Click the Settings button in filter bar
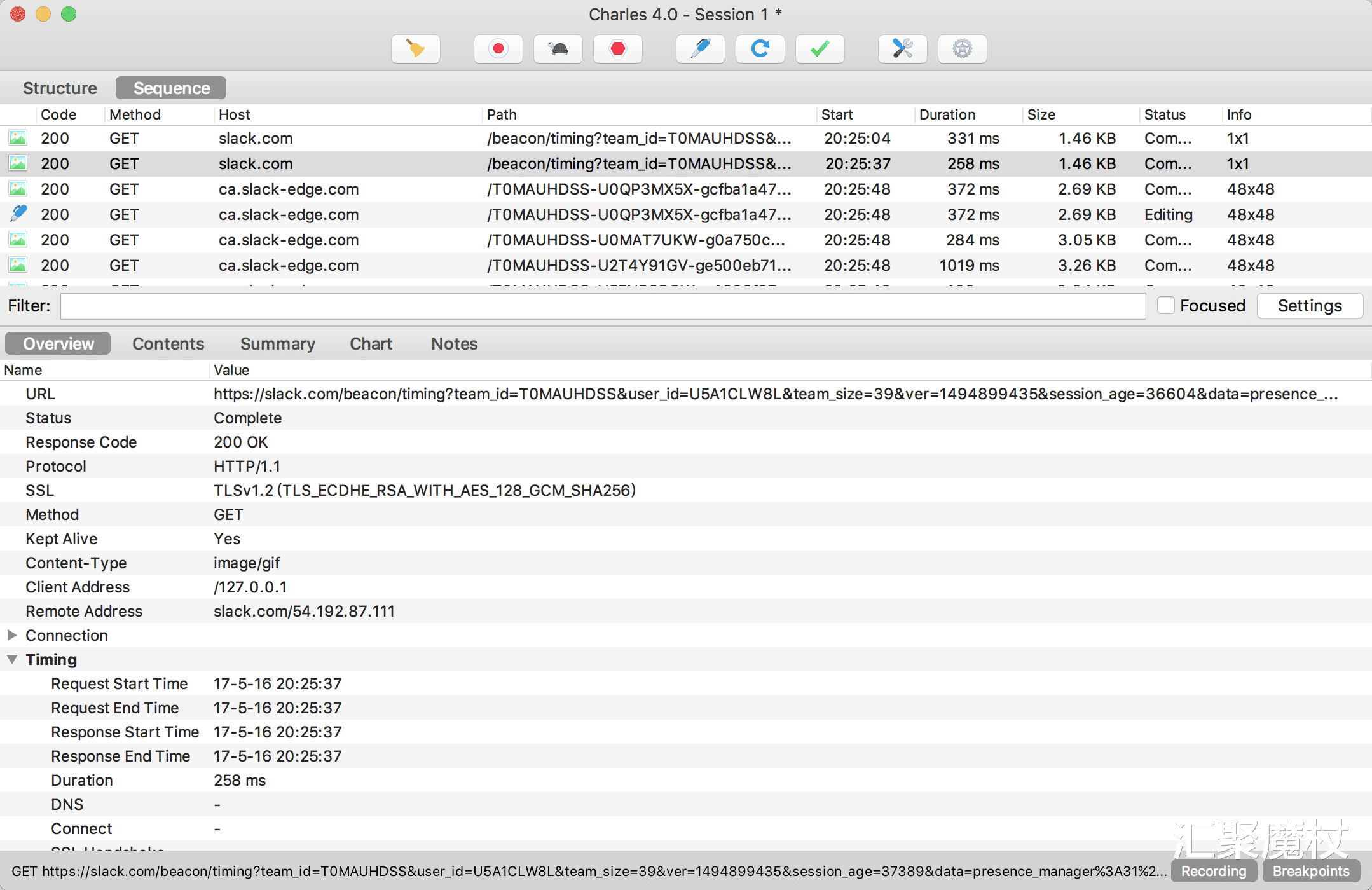This screenshot has height=890, width=1372. coord(1310,306)
